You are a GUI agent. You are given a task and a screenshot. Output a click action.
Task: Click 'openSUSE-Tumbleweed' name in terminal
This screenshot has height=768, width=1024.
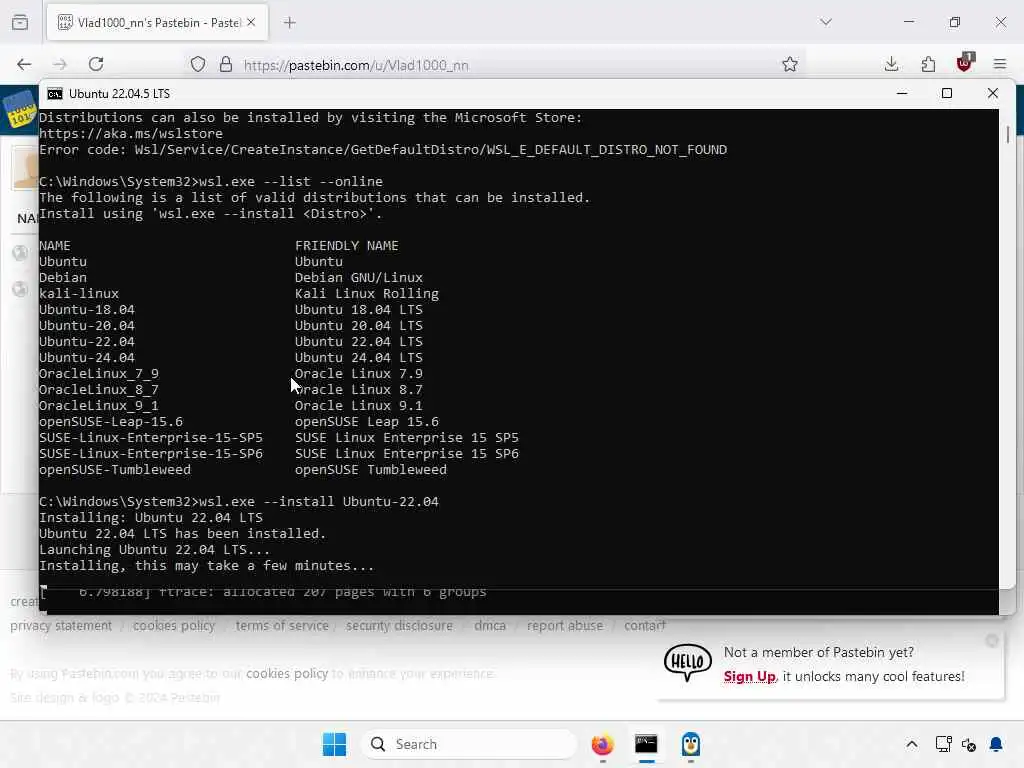(x=115, y=470)
